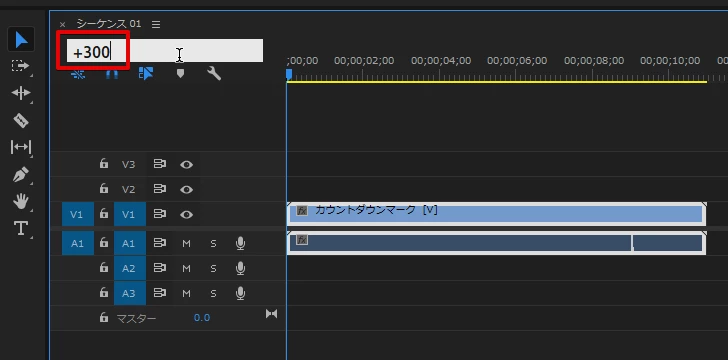The height and width of the screenshot is (360, 728).
Task: Toggle lock on track V1
Action: (104, 214)
